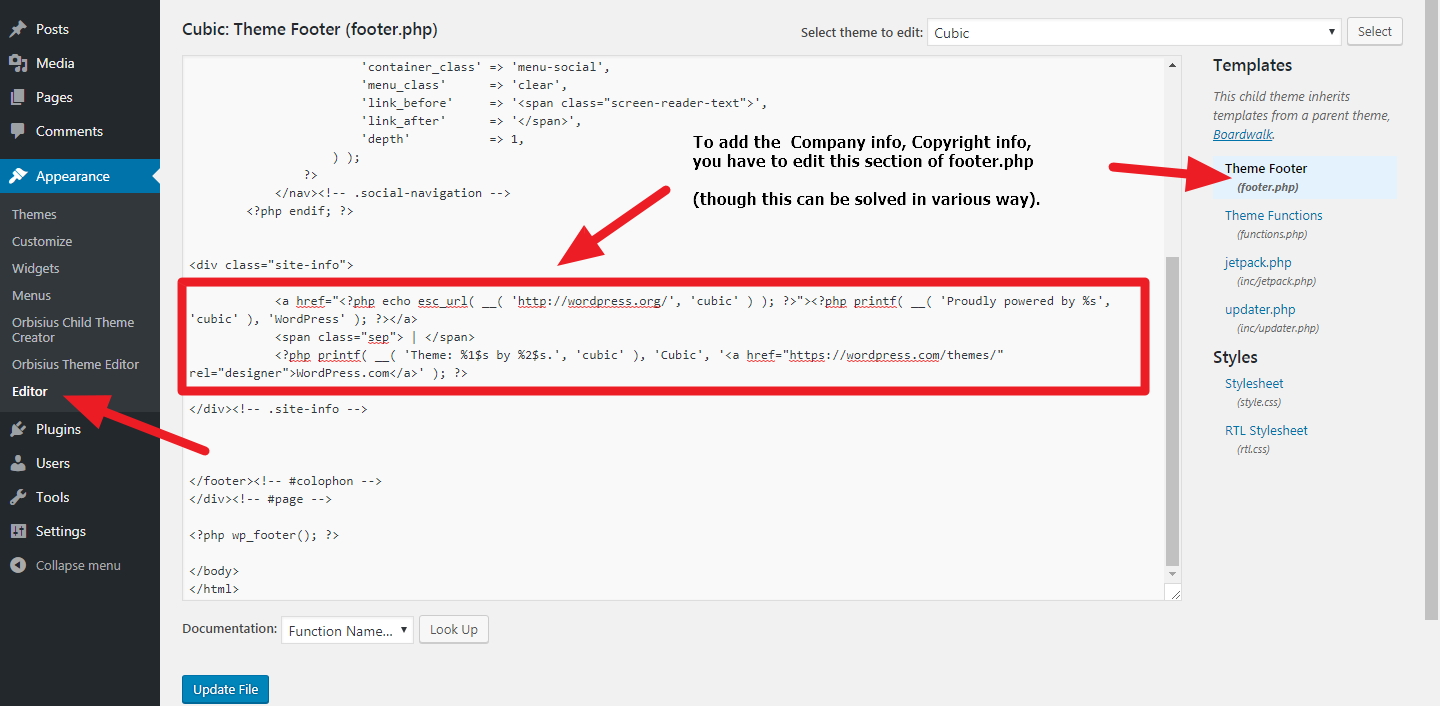Open the Boardwalk parent theme link
1440x706 pixels.
[1243, 134]
